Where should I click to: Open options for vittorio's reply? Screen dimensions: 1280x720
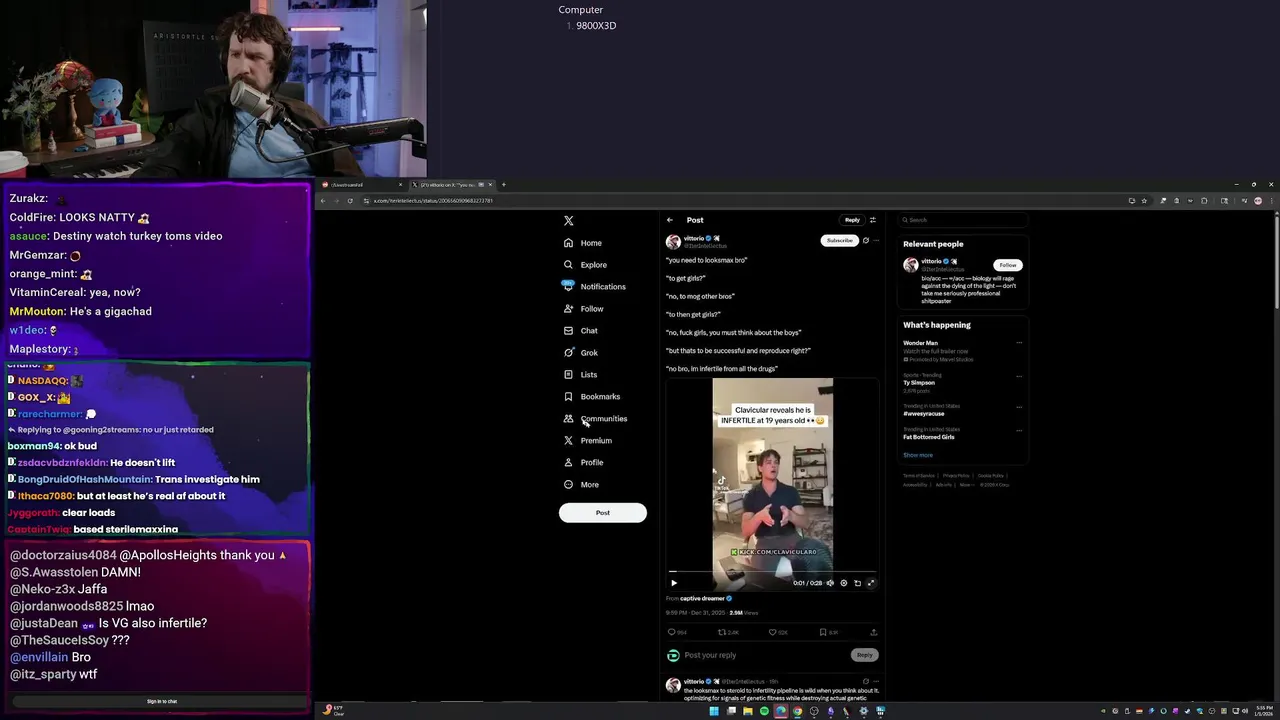(x=877, y=682)
